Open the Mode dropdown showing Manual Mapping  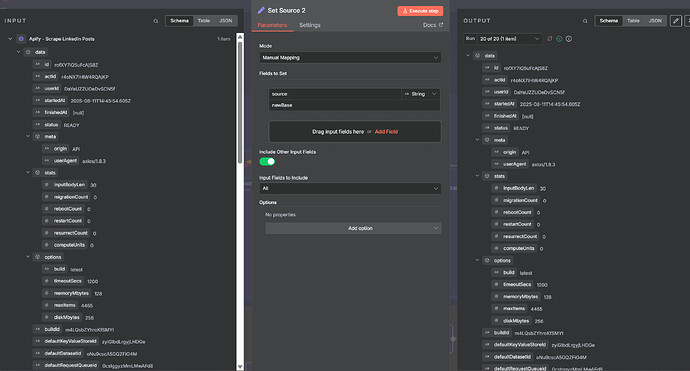click(350, 58)
